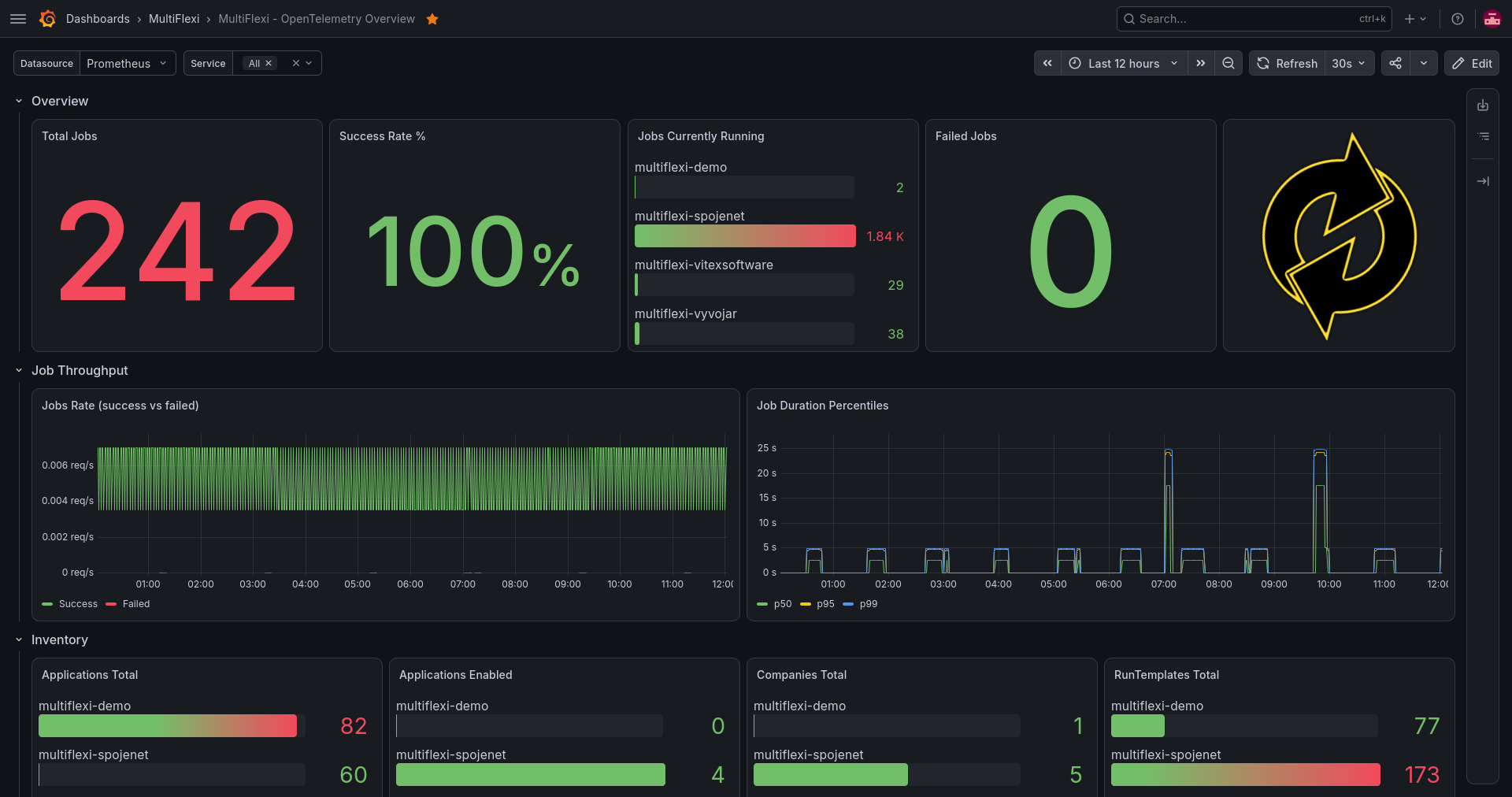Open the Companies Total panel title

tap(802, 675)
